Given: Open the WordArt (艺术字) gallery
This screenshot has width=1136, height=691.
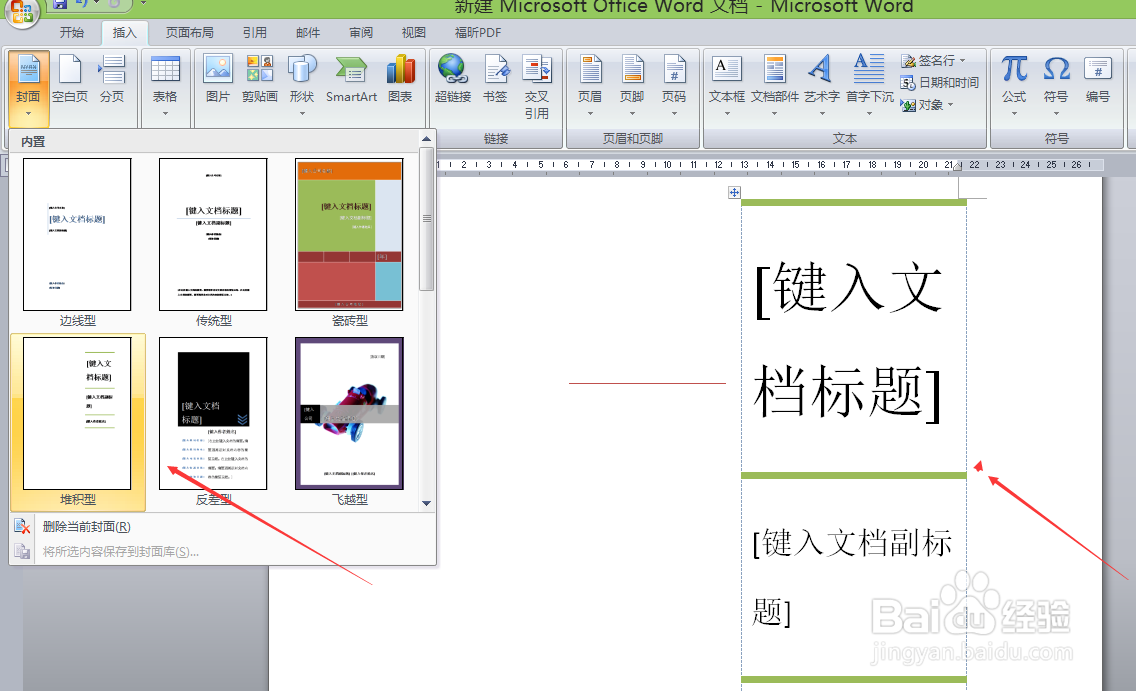Looking at the screenshot, I should 822,85.
